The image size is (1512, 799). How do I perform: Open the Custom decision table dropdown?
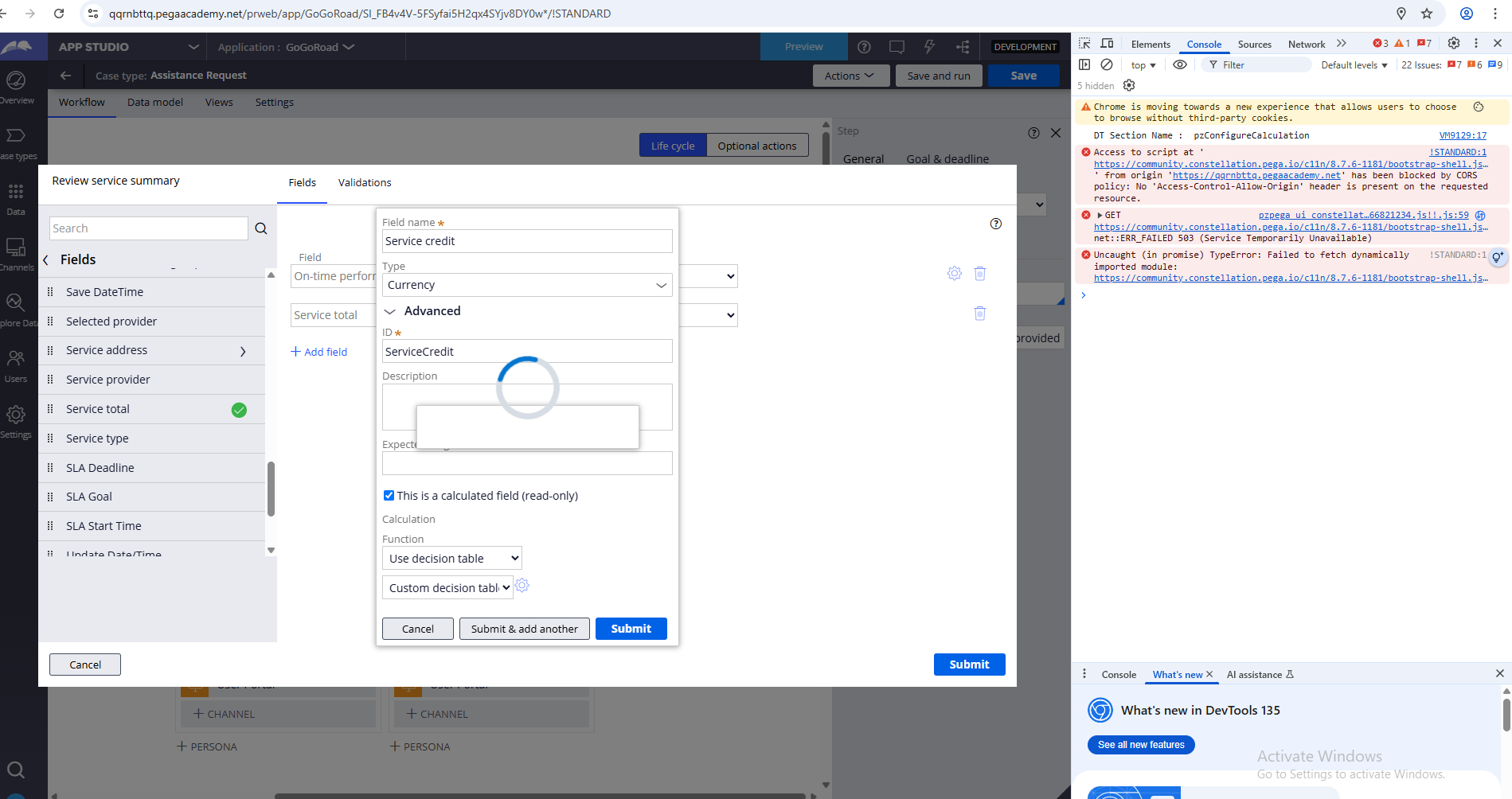[x=447, y=587]
